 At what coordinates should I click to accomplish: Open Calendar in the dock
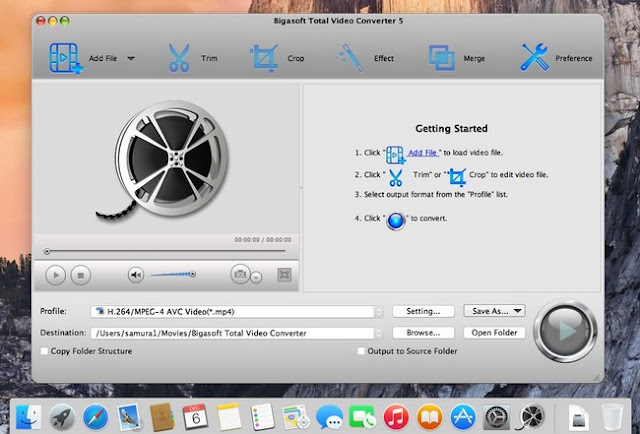195,417
